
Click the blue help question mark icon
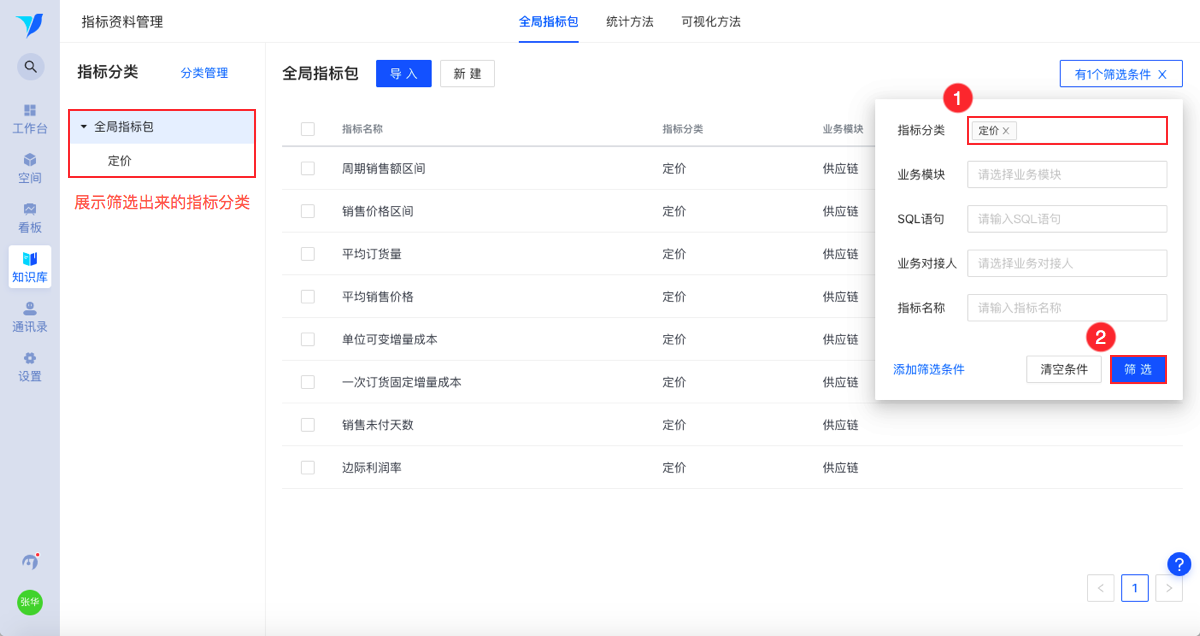(x=1179, y=564)
